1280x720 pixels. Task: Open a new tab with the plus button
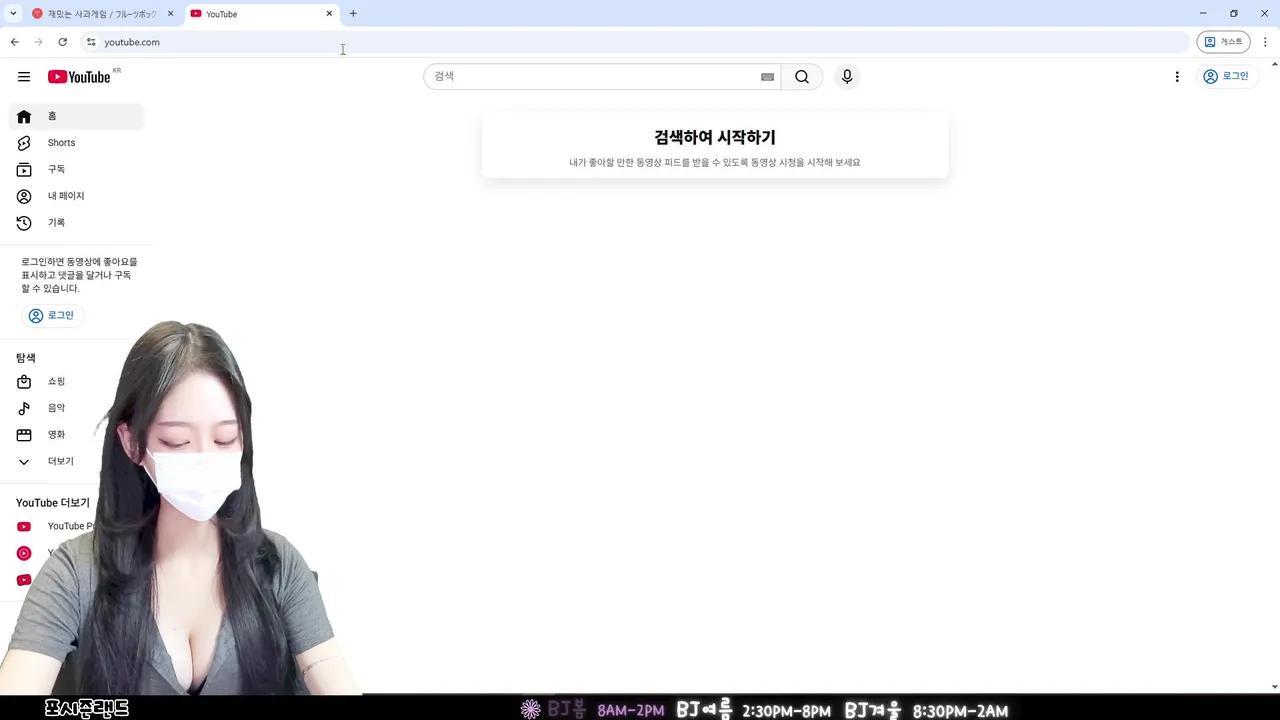(353, 14)
